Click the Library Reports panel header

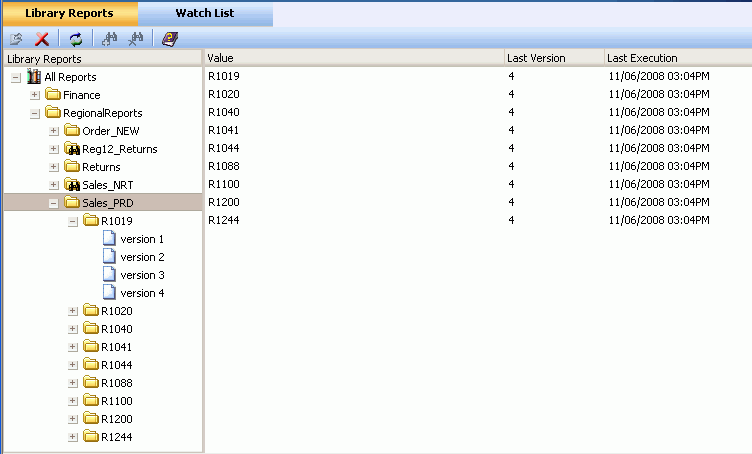[102, 58]
